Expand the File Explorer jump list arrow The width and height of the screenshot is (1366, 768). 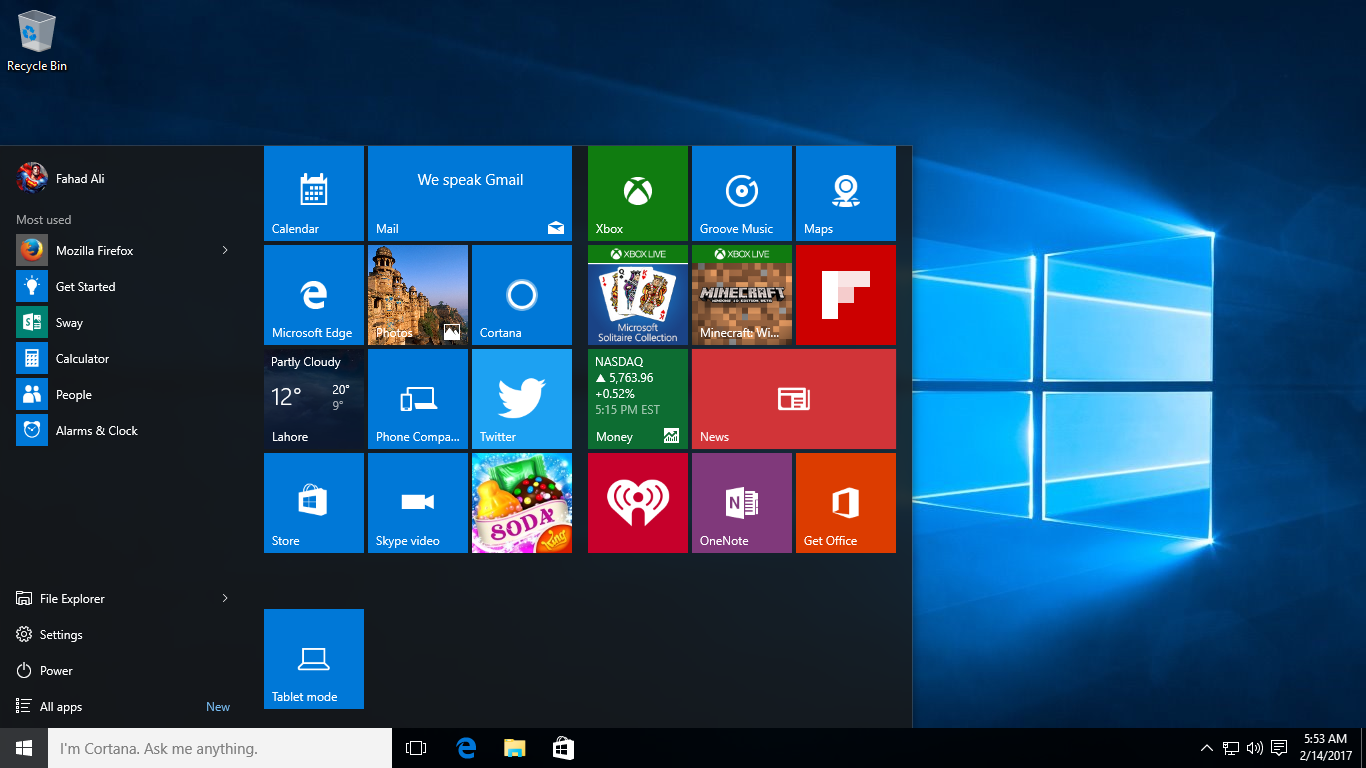(225, 598)
